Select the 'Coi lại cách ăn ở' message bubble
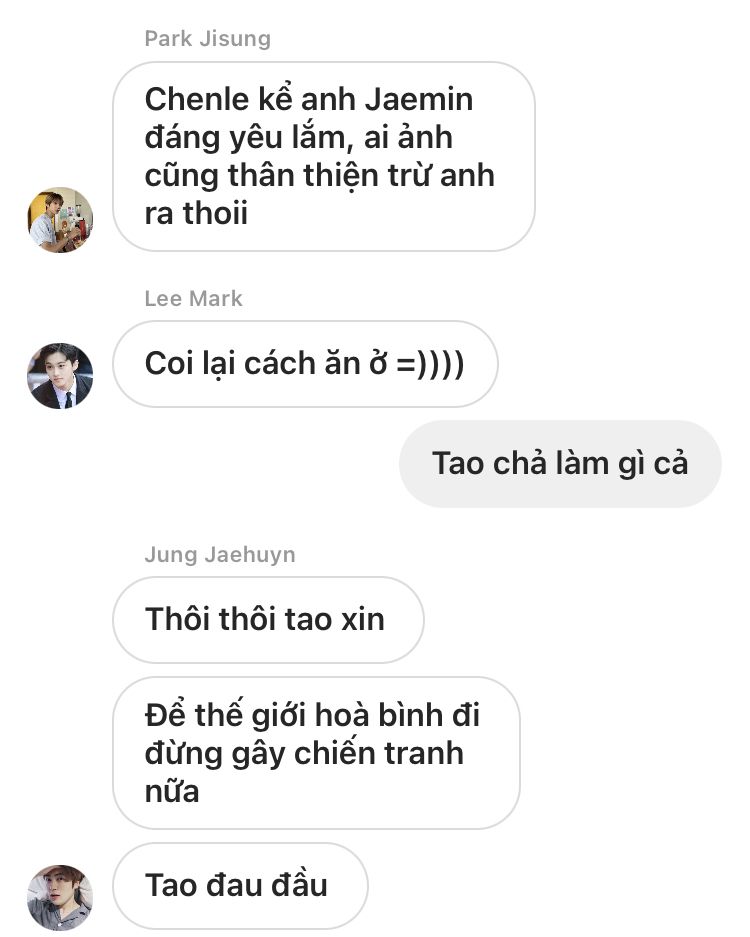 point(305,364)
